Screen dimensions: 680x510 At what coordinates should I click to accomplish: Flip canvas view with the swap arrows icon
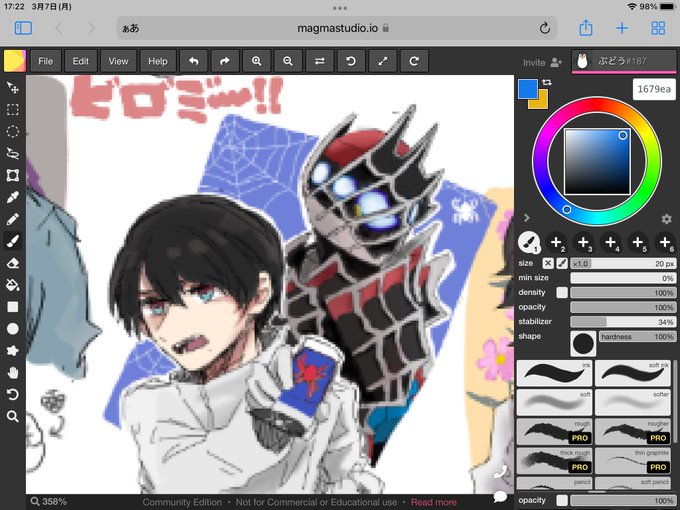pos(320,61)
